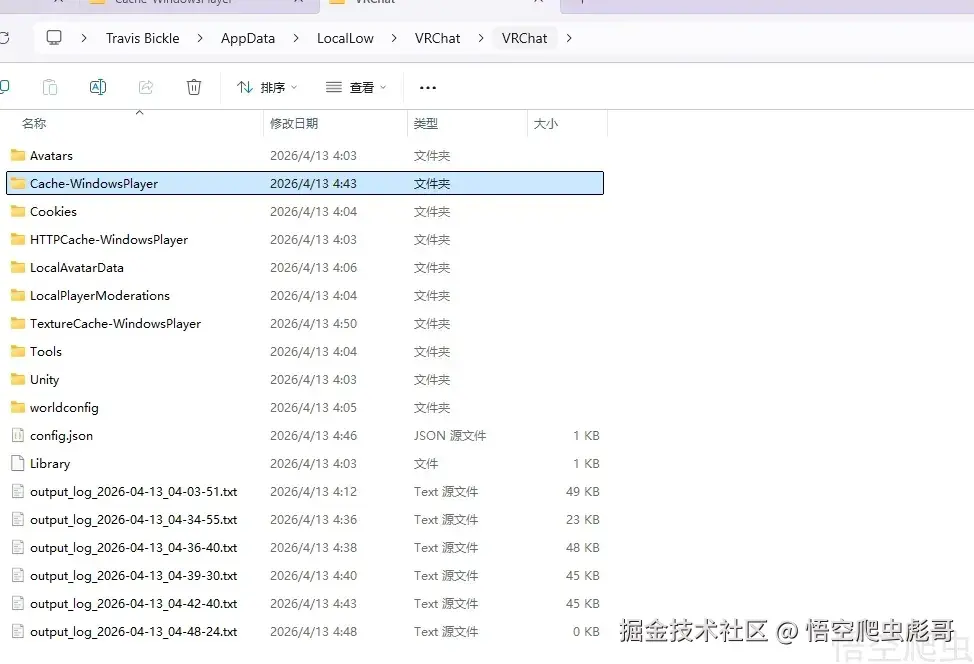Viewport: 974px width, 664px height.
Task: Go to AppData breadcrumb
Action: [x=248, y=38]
